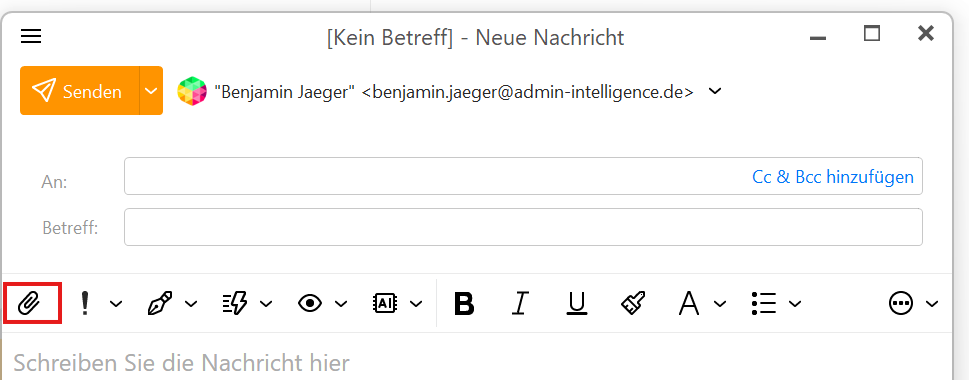The image size is (969, 380).
Task: Open the font A dropdown arrow
Action: coord(720,303)
